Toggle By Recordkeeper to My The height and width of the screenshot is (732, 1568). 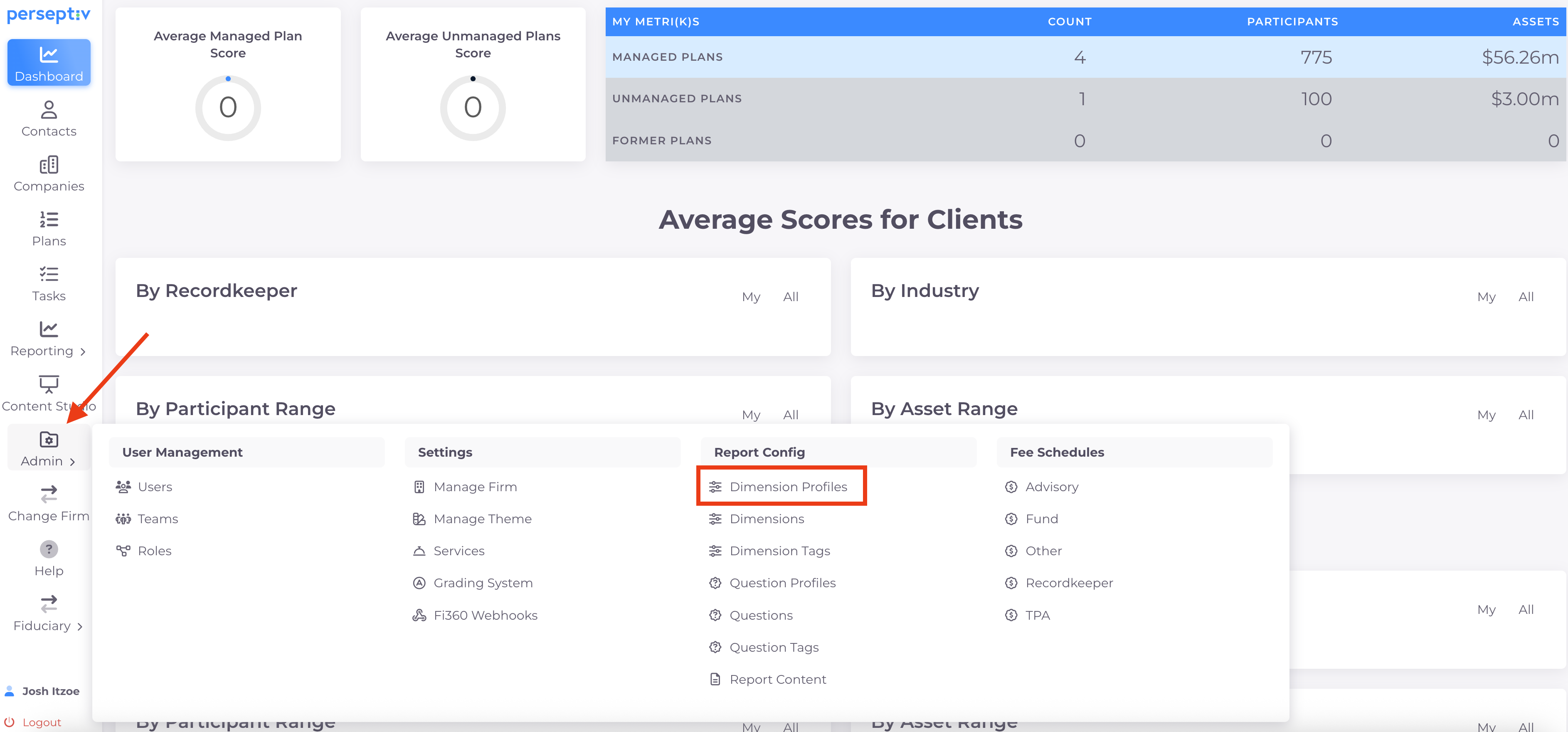[x=750, y=297]
